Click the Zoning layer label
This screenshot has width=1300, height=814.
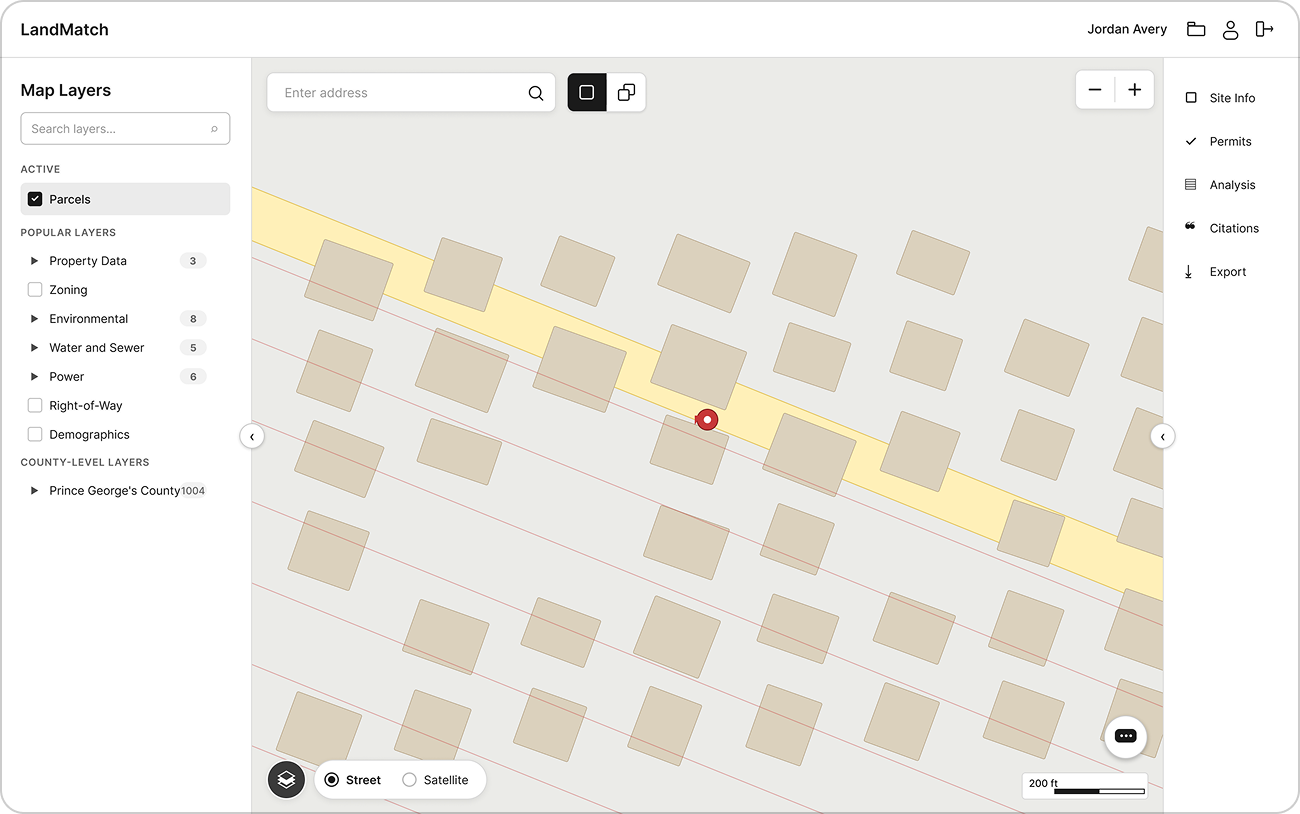point(68,290)
